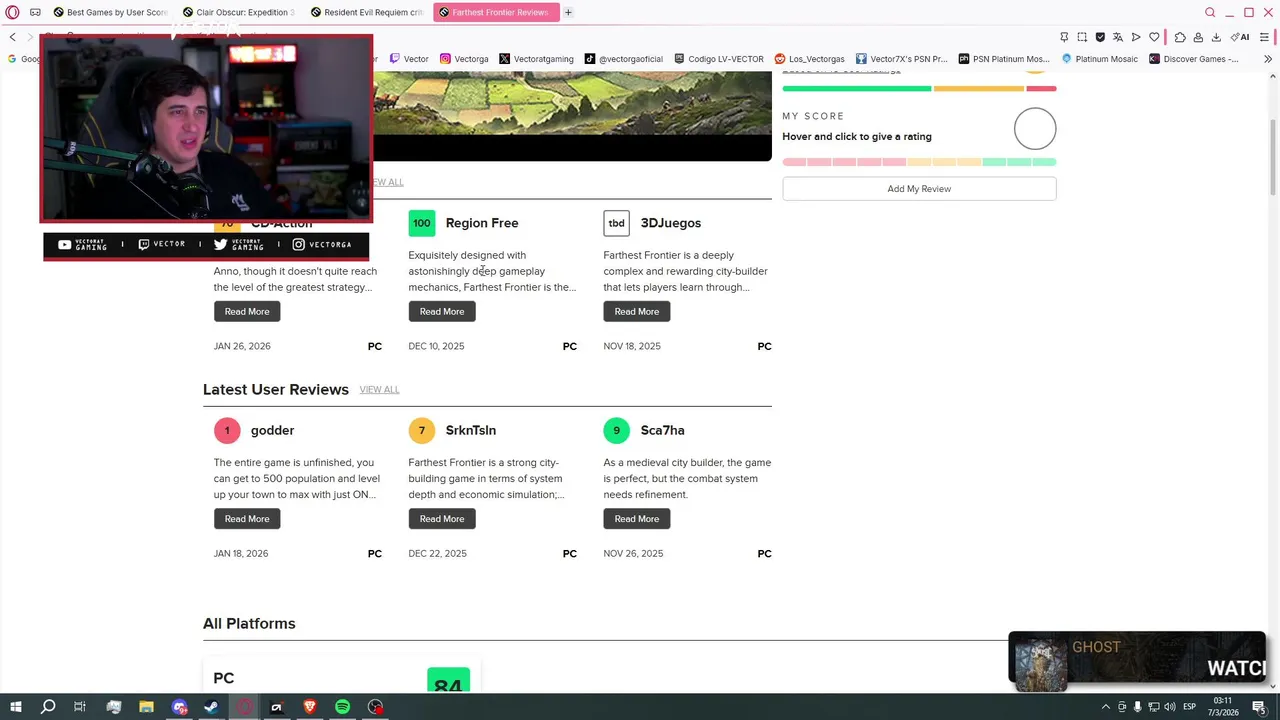The height and width of the screenshot is (720, 1280).
Task: Open Spotify from the taskbar
Action: coord(342,707)
